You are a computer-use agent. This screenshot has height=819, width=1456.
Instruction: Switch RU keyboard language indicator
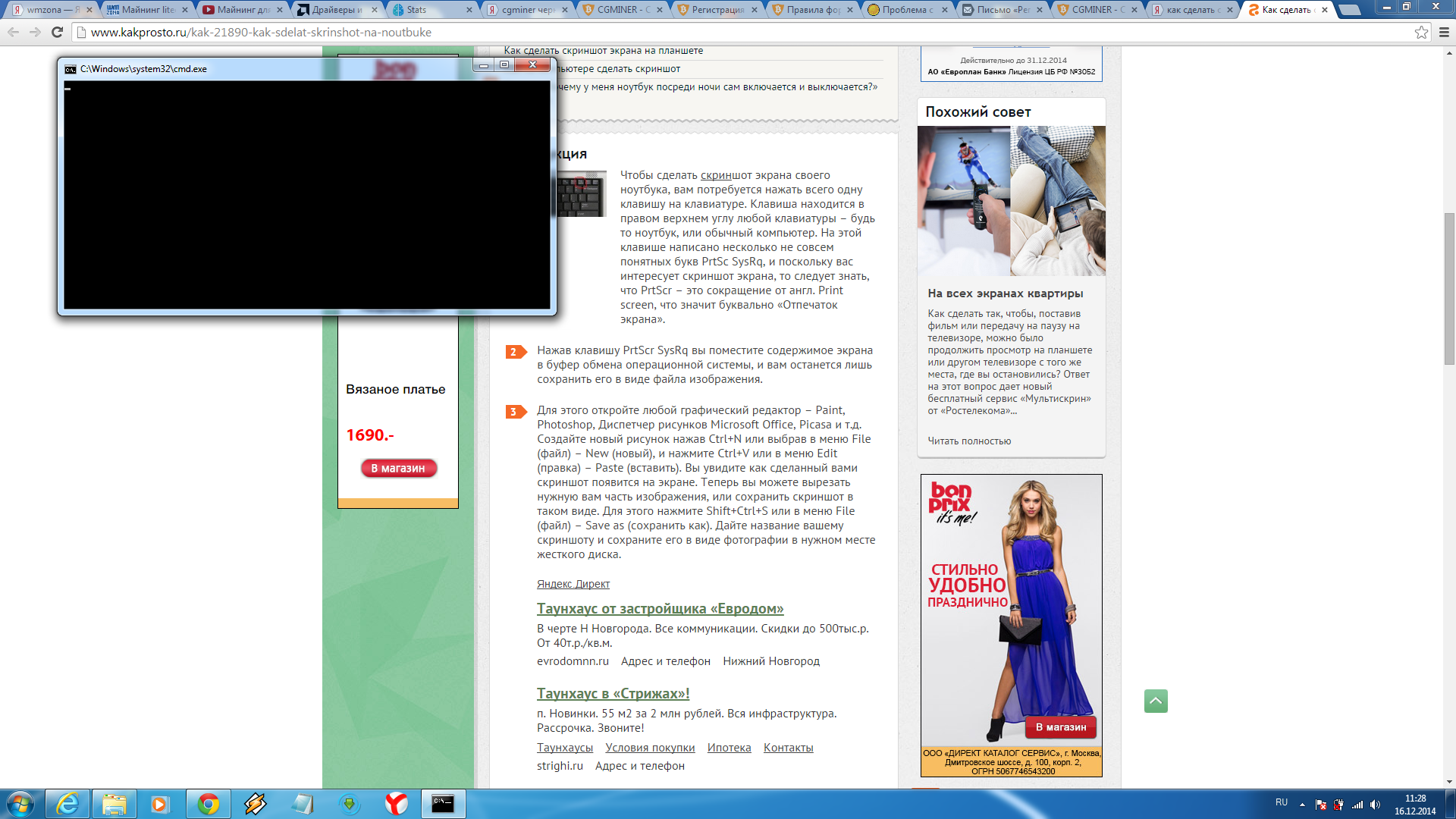1282,802
